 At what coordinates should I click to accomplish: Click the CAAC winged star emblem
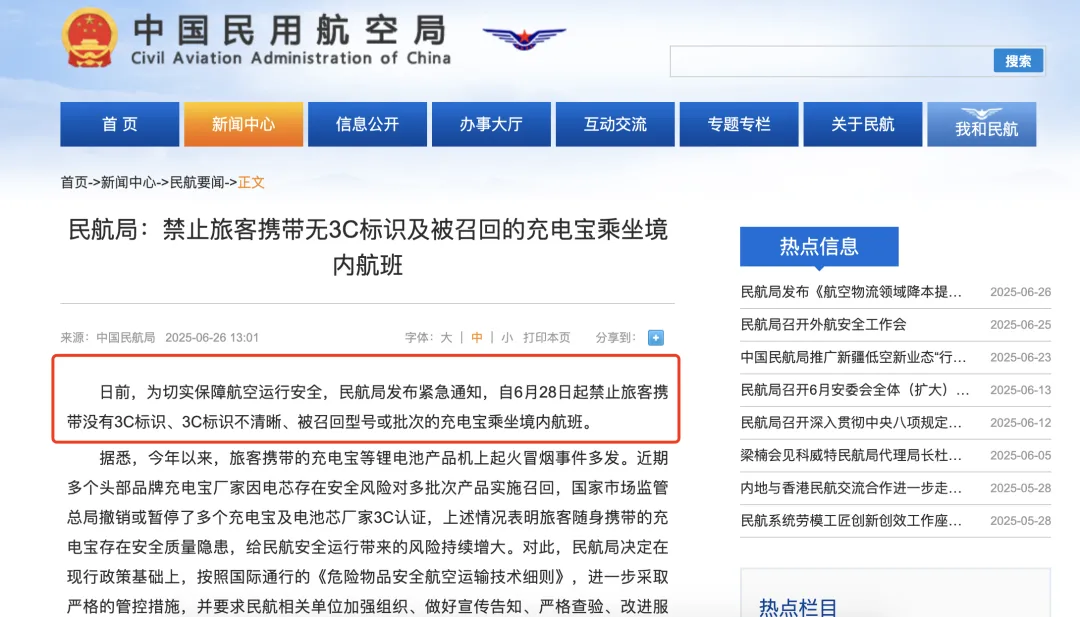[524, 38]
